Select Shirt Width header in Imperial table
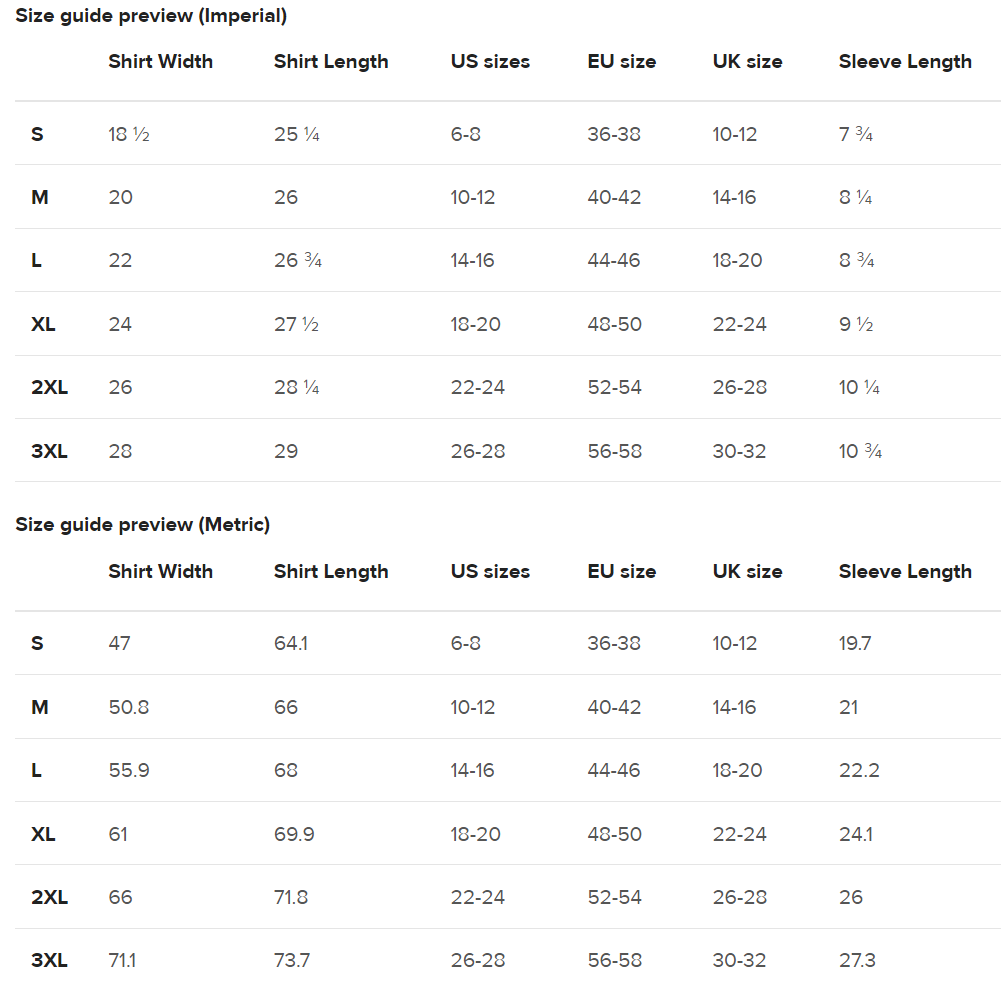 coord(160,62)
